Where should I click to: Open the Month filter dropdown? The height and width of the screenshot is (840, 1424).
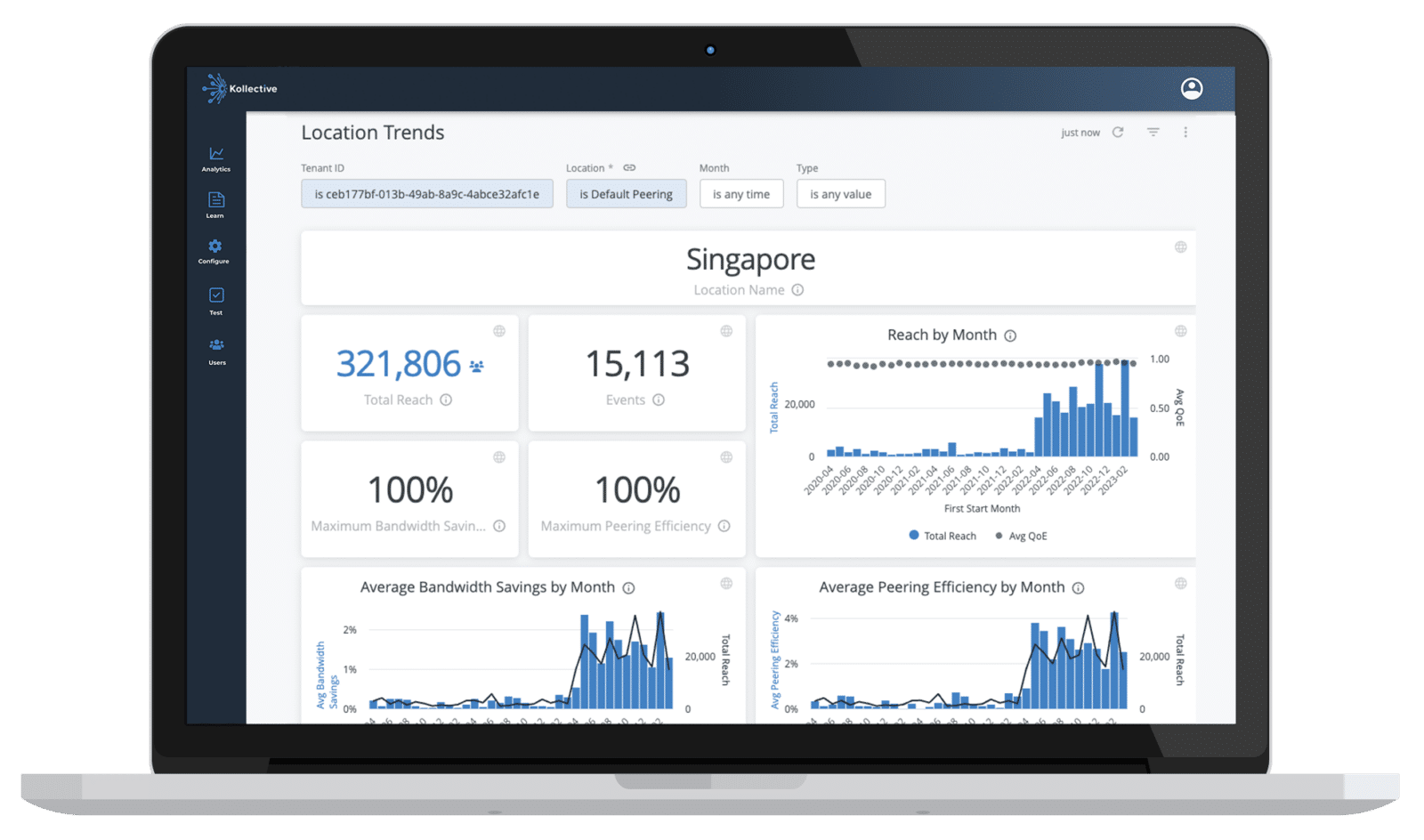[x=741, y=193]
